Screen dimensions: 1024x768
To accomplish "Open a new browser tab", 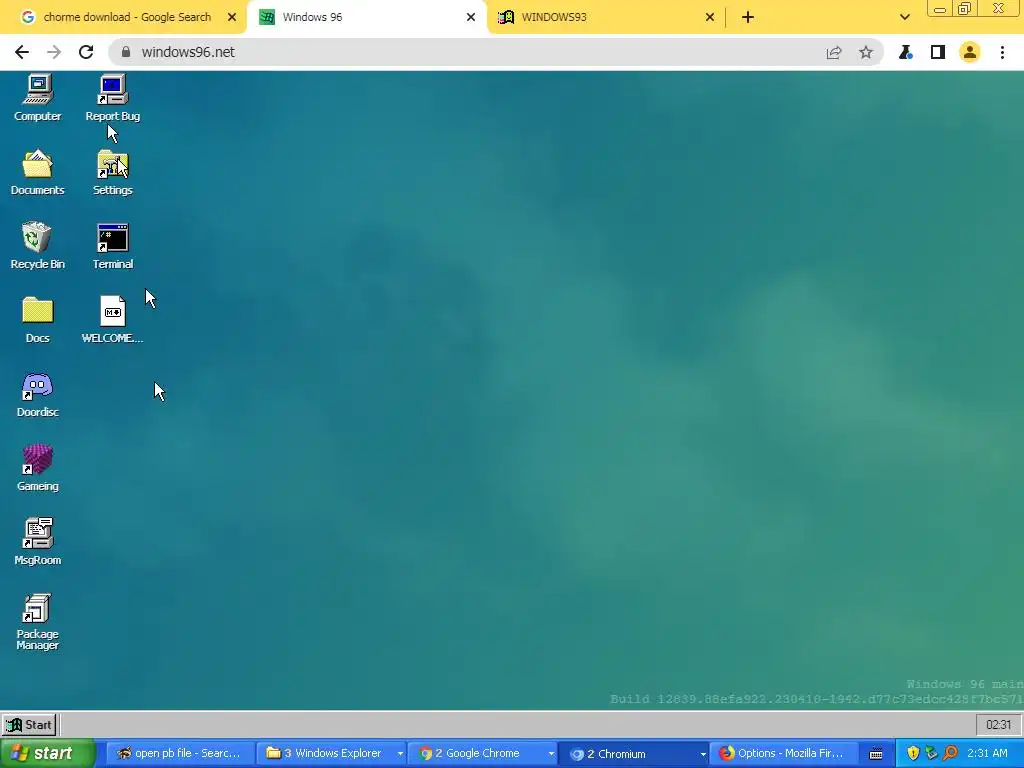I will tap(748, 17).
